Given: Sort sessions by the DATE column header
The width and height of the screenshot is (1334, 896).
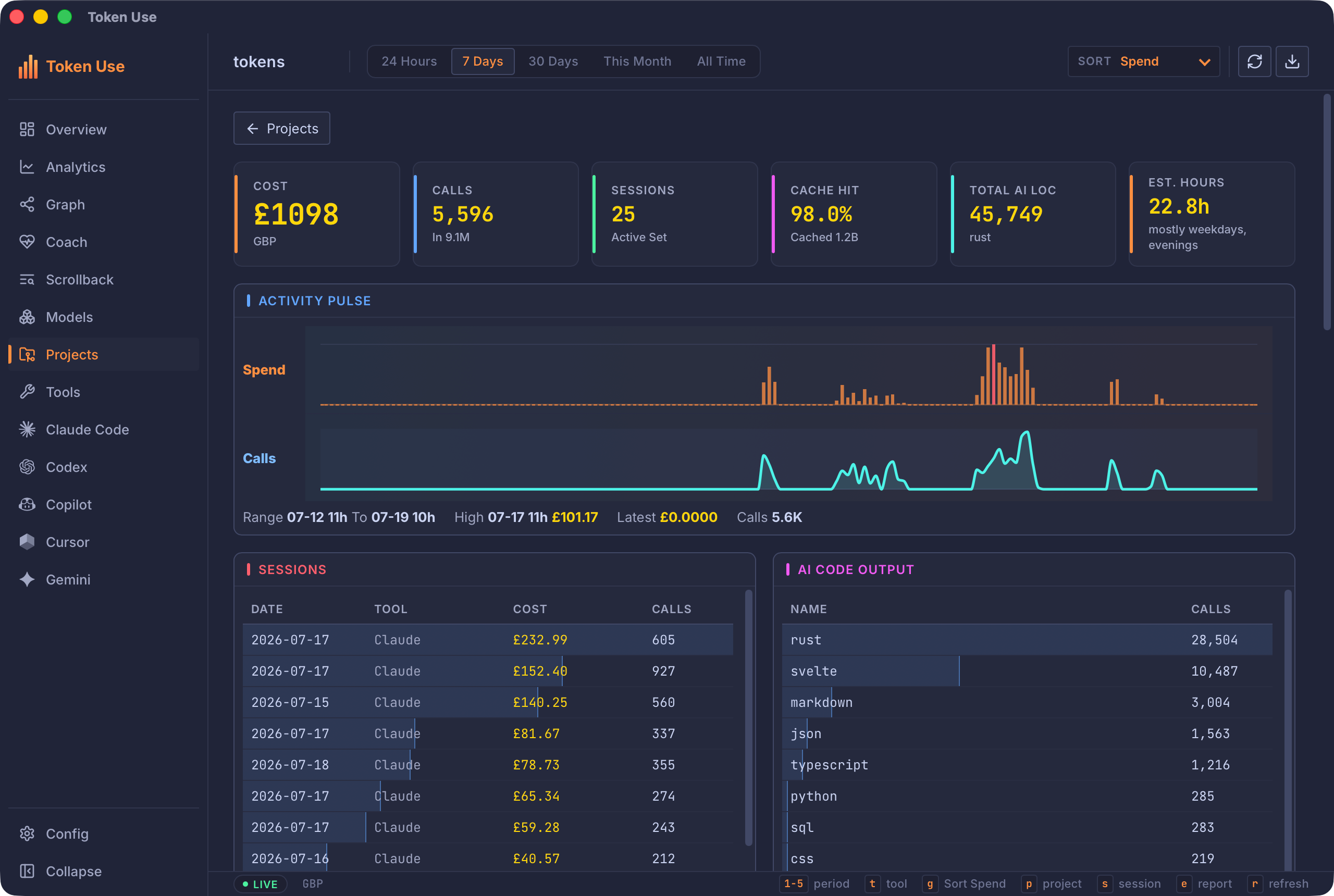Looking at the screenshot, I should point(267,609).
